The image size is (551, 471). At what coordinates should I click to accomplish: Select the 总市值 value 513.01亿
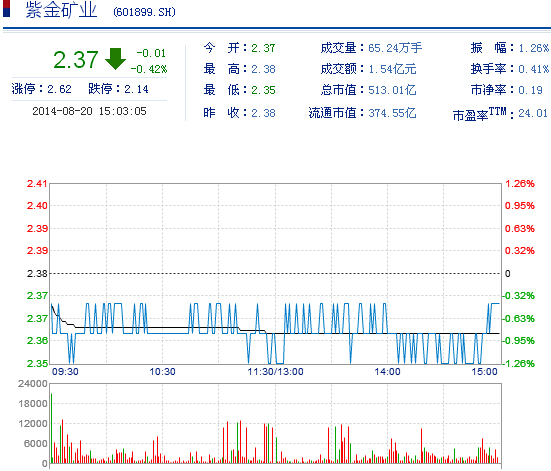point(392,90)
